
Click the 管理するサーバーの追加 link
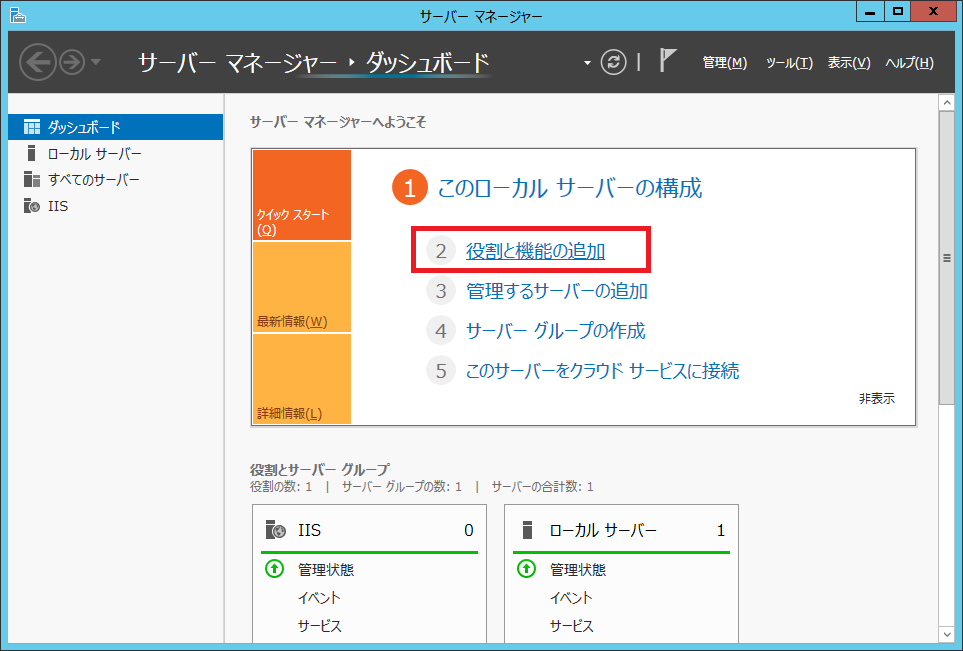pos(556,291)
